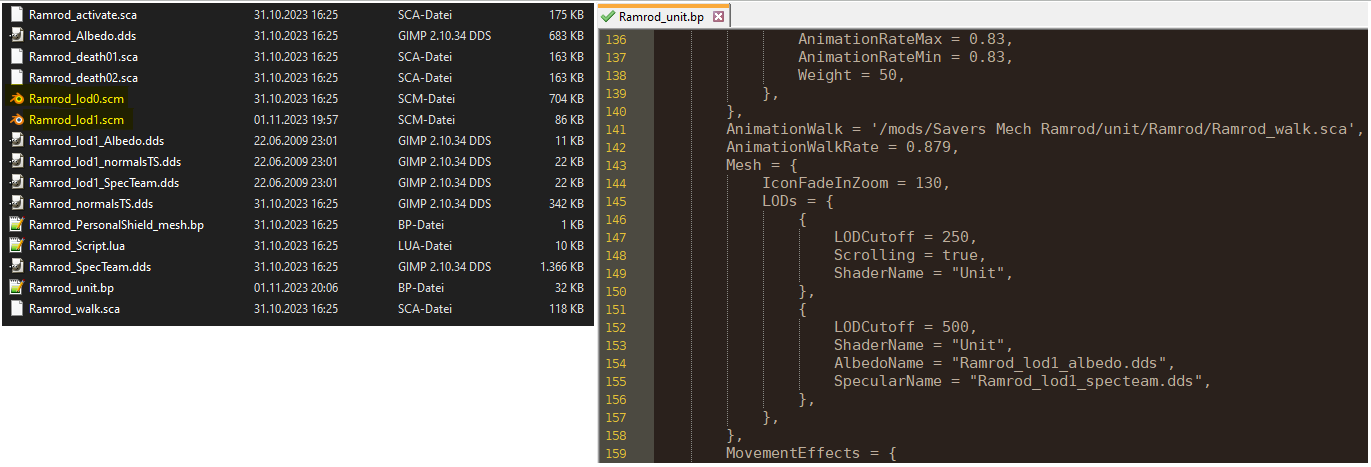1371x467 pixels.
Task: Place cursor on LODs = { line
Action: click(798, 201)
